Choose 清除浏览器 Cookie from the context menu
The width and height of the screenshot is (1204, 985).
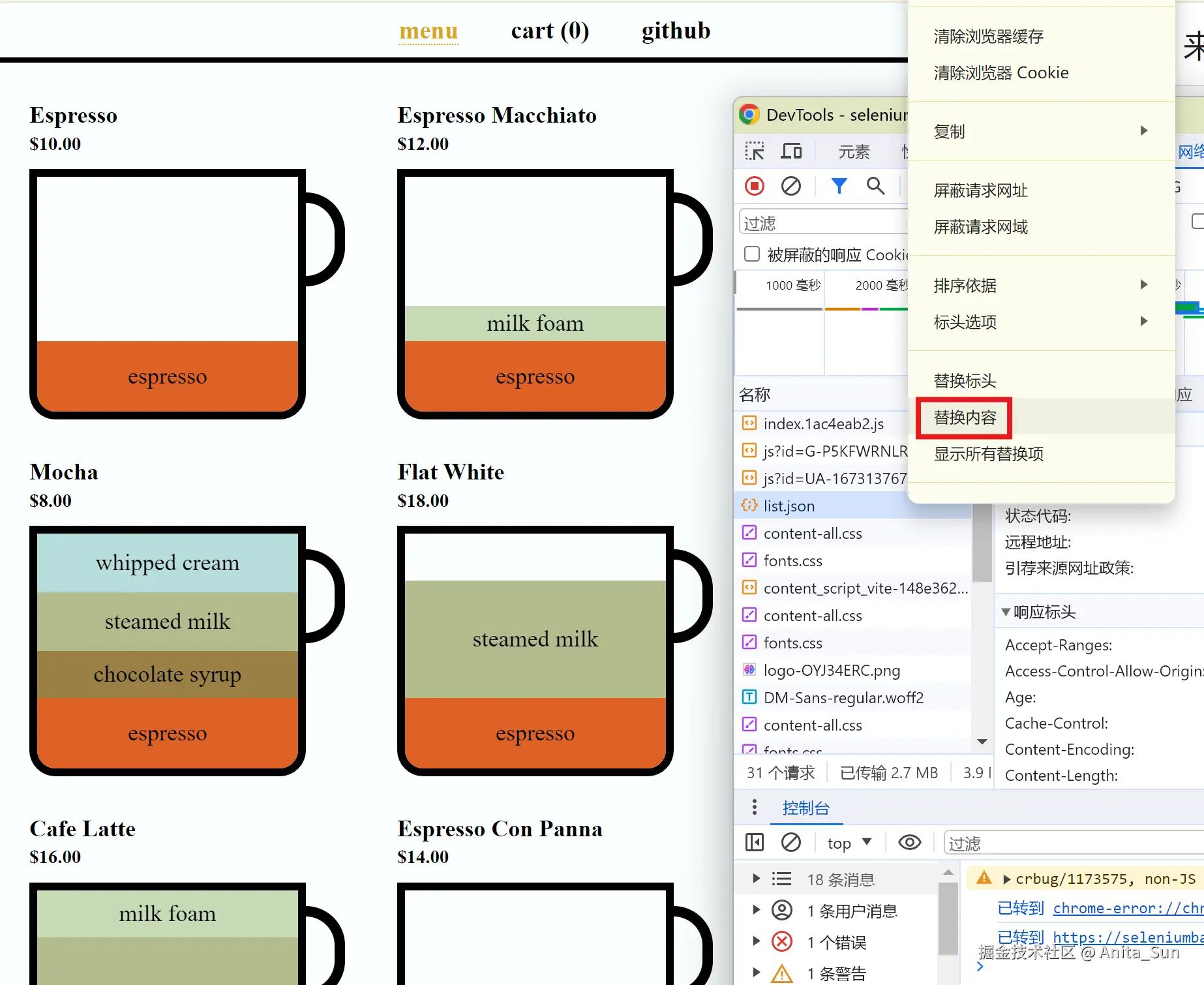pos(1042,72)
